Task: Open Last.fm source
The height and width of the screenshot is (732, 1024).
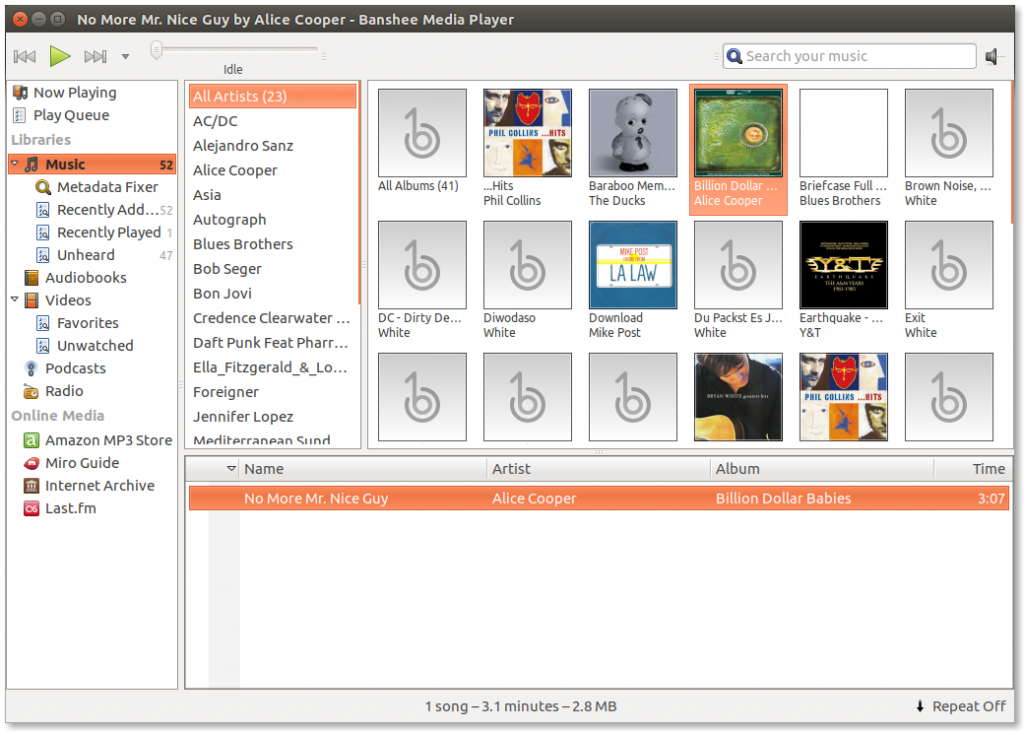Action: [x=59, y=509]
